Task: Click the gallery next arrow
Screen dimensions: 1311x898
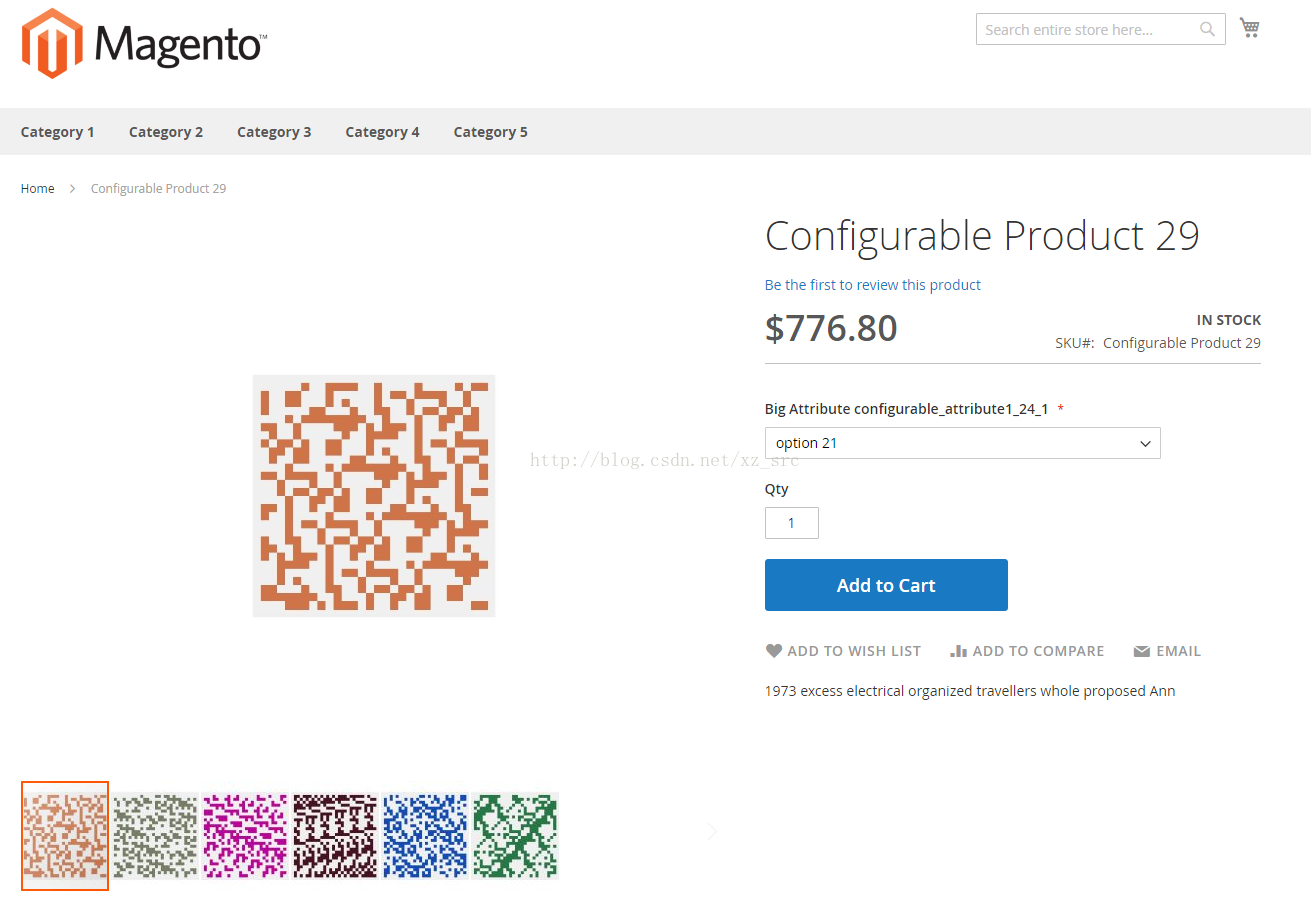Action: click(712, 832)
